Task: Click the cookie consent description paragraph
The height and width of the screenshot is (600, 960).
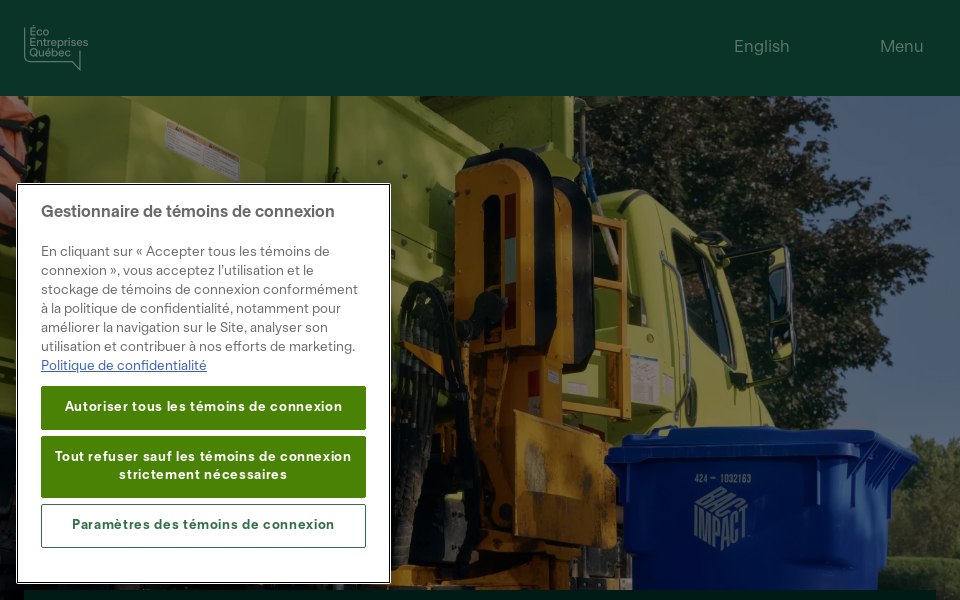Action: point(200,299)
